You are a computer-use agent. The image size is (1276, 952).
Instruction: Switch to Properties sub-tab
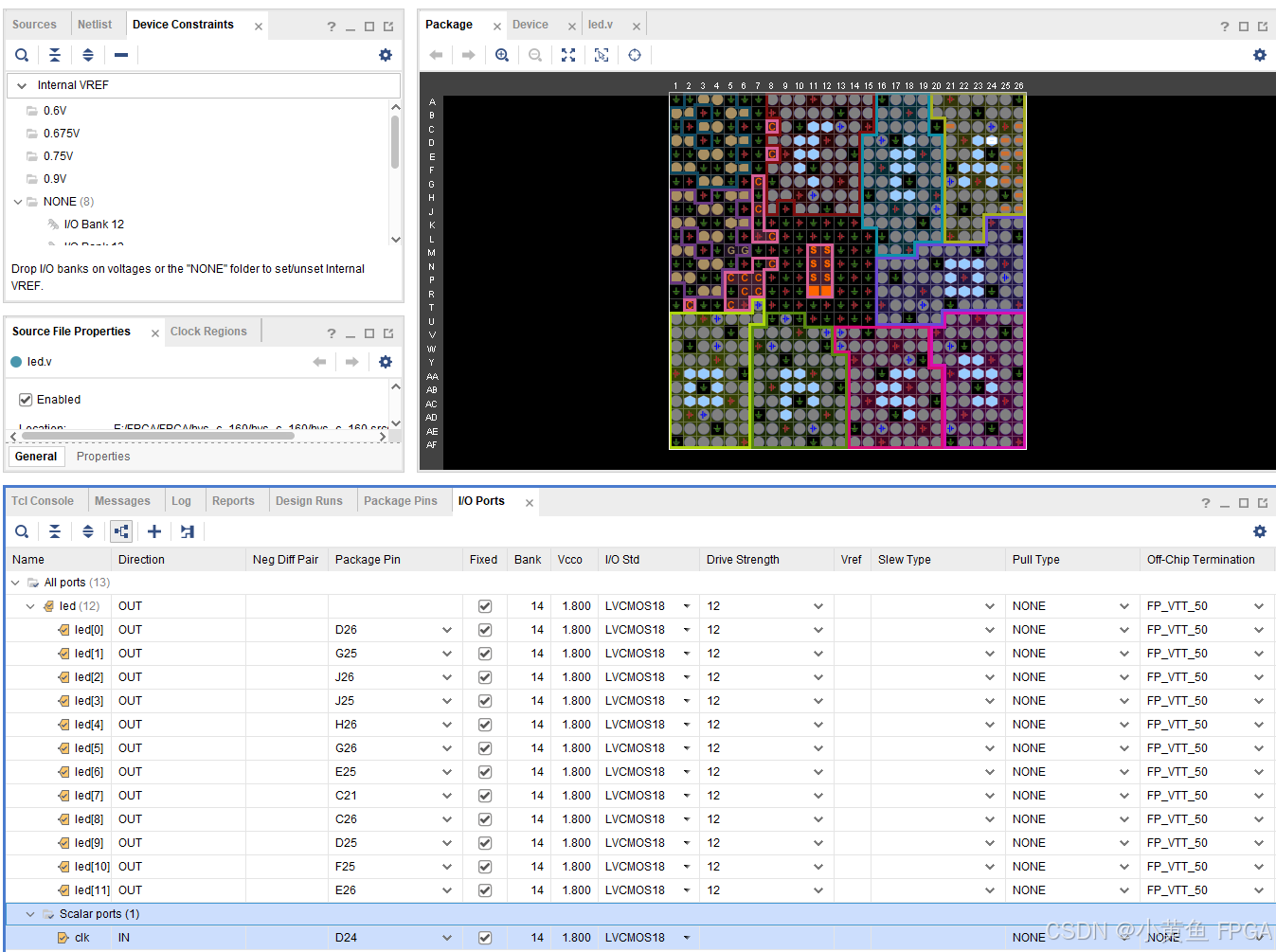click(103, 457)
